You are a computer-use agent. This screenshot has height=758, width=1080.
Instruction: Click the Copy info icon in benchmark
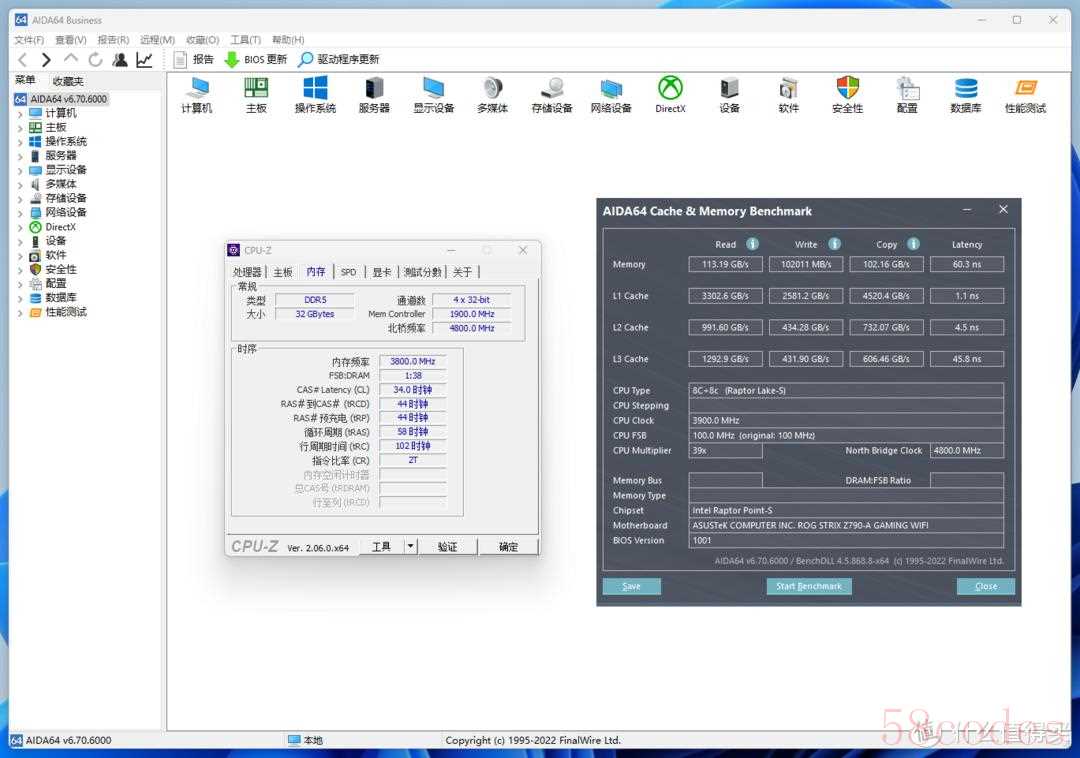(x=914, y=244)
